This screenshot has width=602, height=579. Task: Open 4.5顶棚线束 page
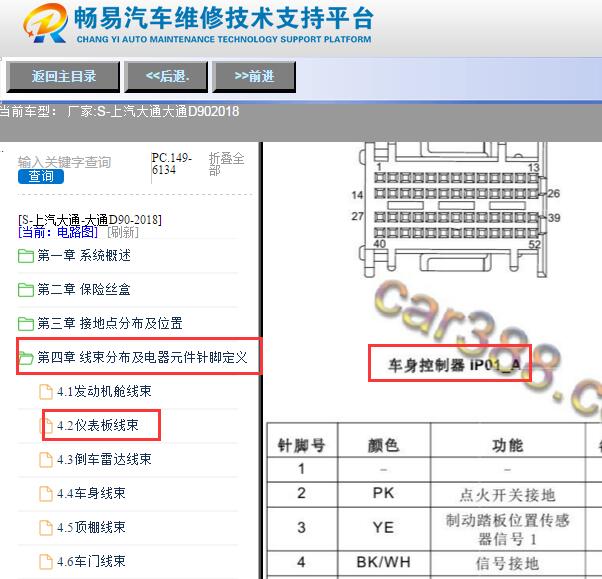[91, 527]
